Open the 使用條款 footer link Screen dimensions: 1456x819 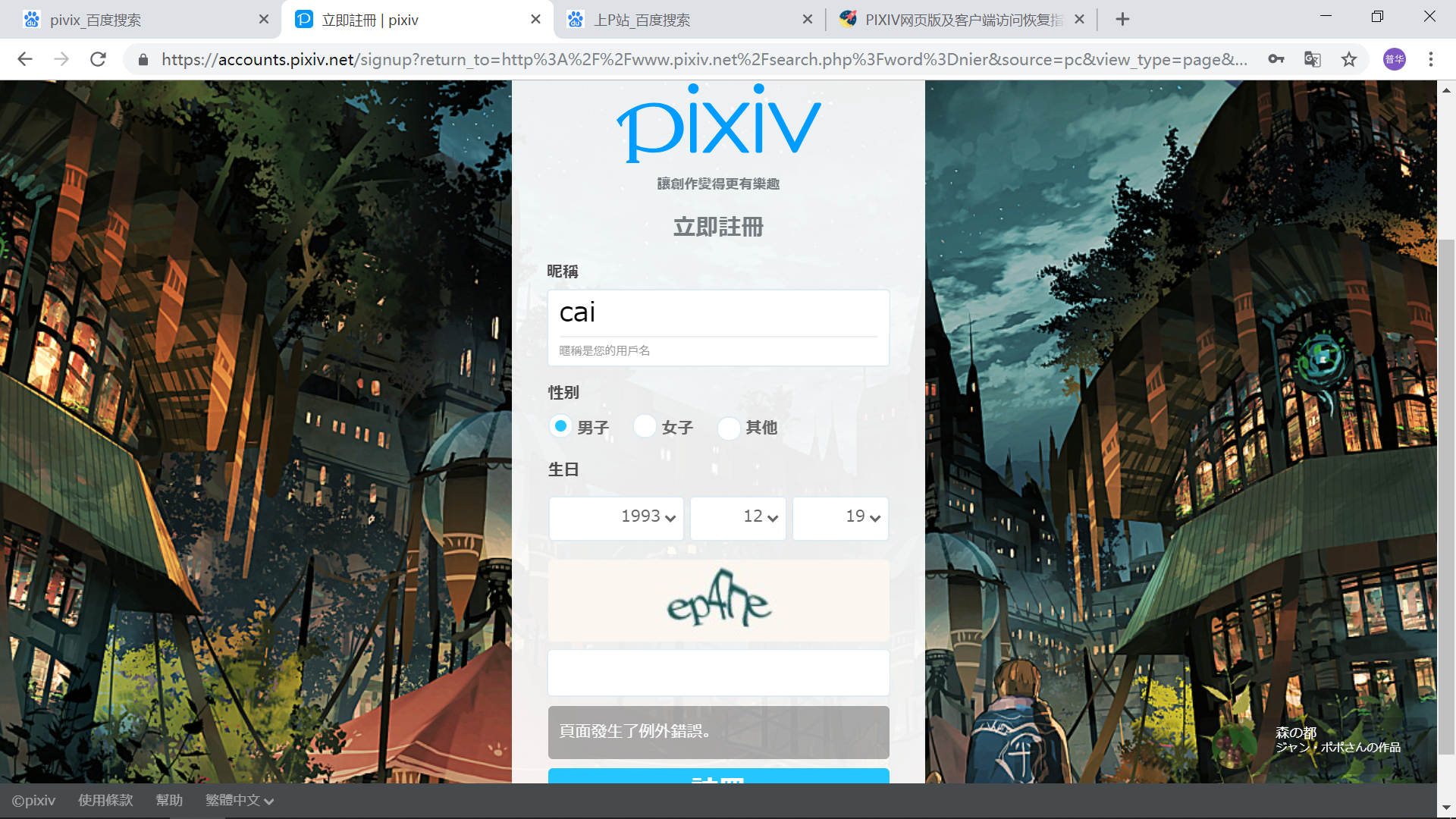(105, 800)
